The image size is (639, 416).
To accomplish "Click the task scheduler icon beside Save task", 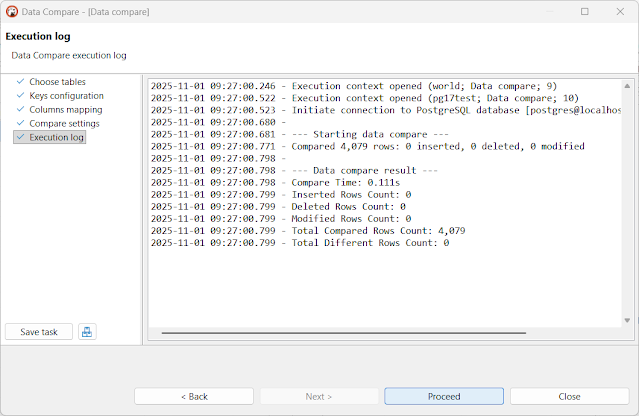I will pyautogui.click(x=87, y=332).
